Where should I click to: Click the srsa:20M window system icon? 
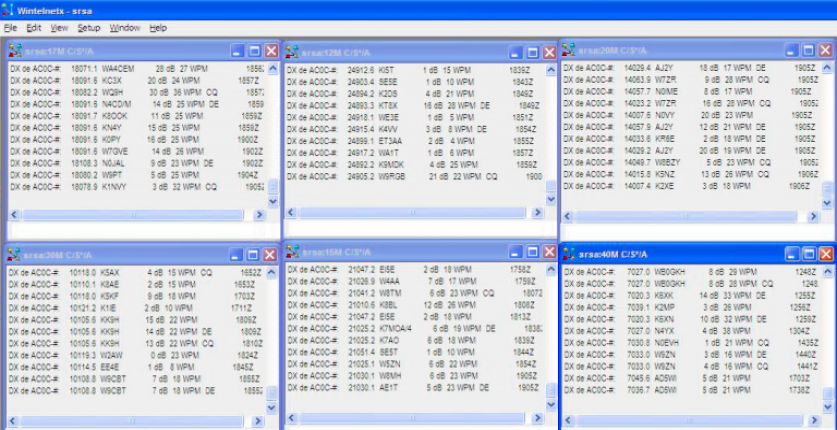click(570, 50)
